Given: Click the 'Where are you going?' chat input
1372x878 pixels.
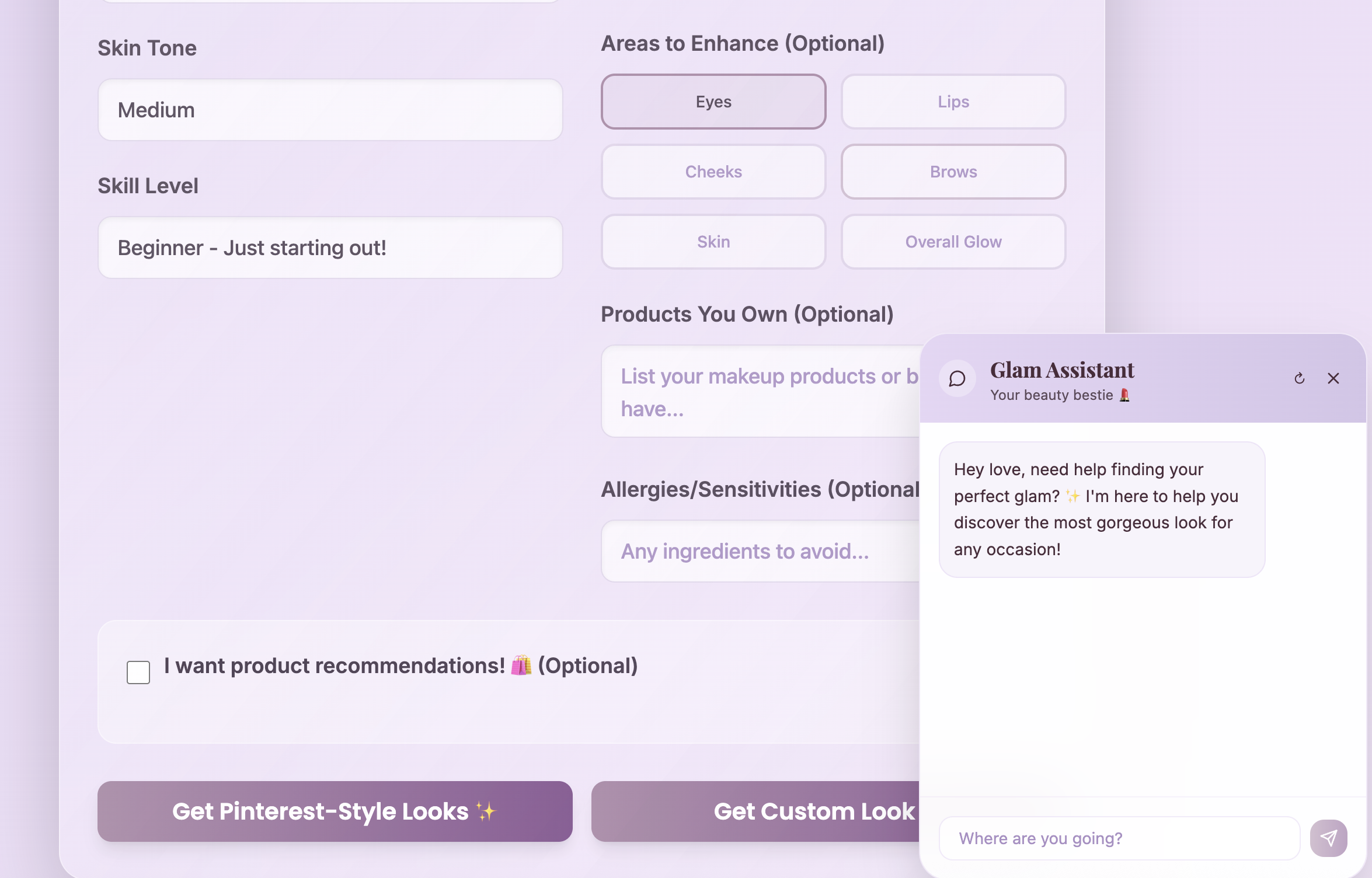Looking at the screenshot, I should click(1119, 838).
